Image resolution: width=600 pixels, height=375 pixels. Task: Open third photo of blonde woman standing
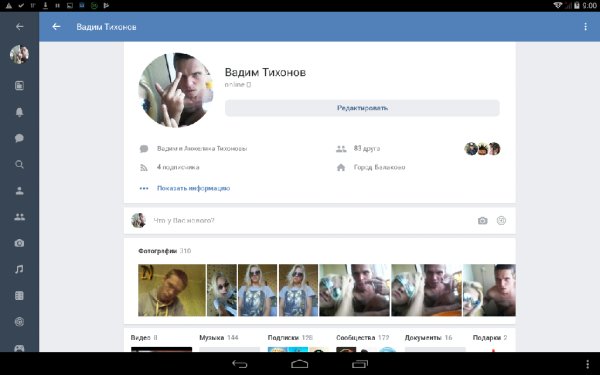tap(258, 290)
